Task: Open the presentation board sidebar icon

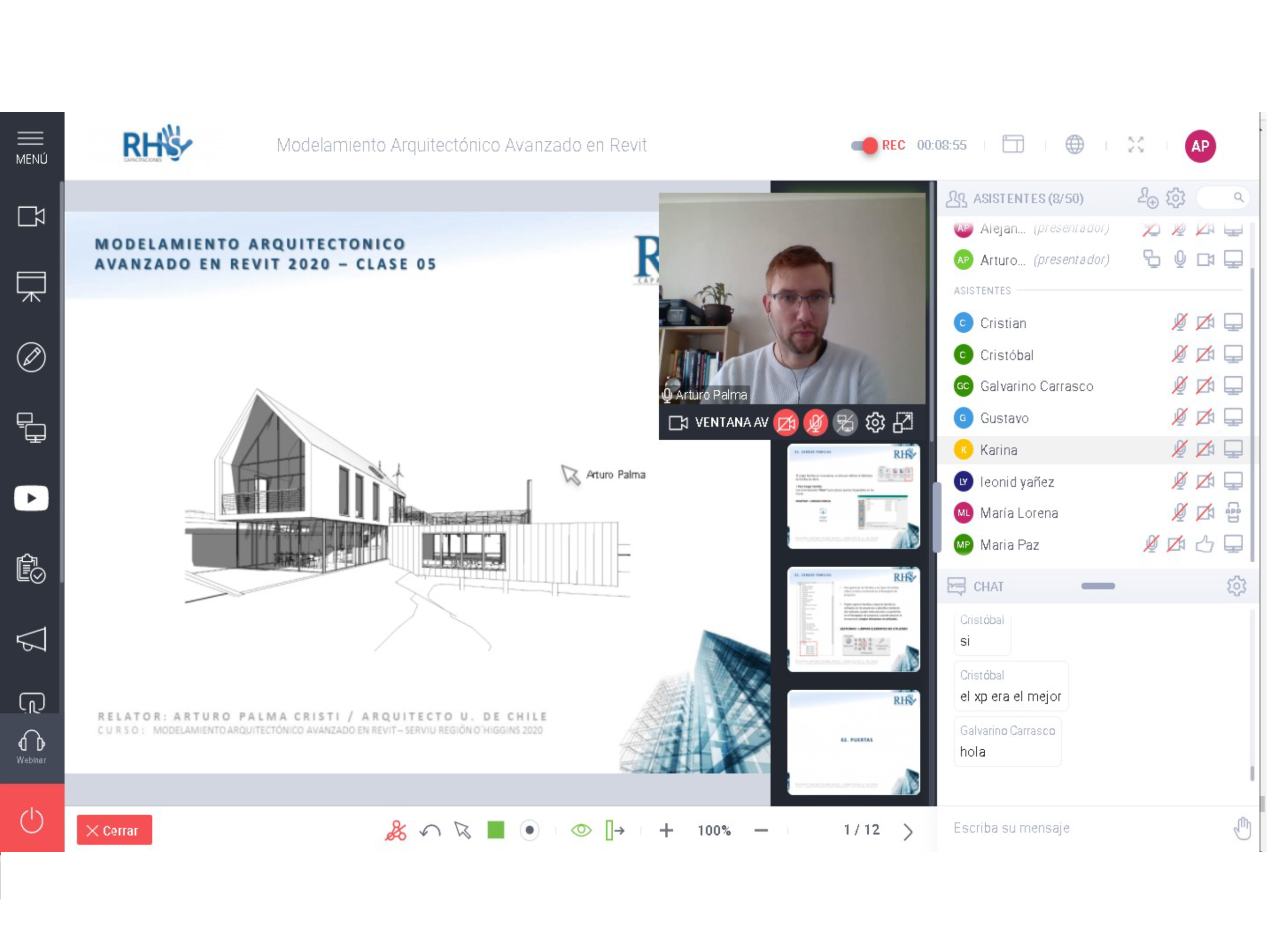Action: (x=31, y=287)
